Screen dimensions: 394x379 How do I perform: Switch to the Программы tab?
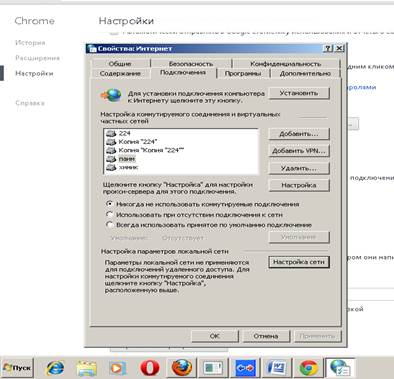click(243, 74)
